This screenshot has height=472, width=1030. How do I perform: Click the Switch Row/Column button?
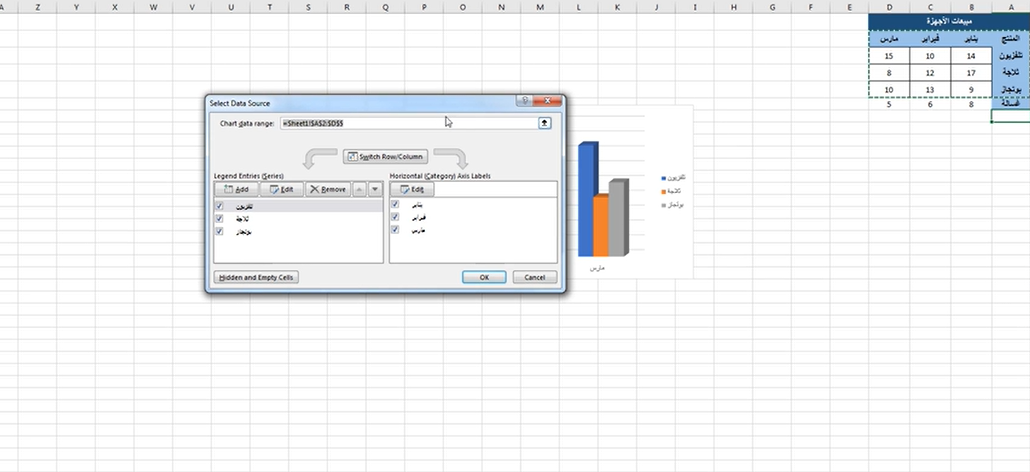[385, 157]
